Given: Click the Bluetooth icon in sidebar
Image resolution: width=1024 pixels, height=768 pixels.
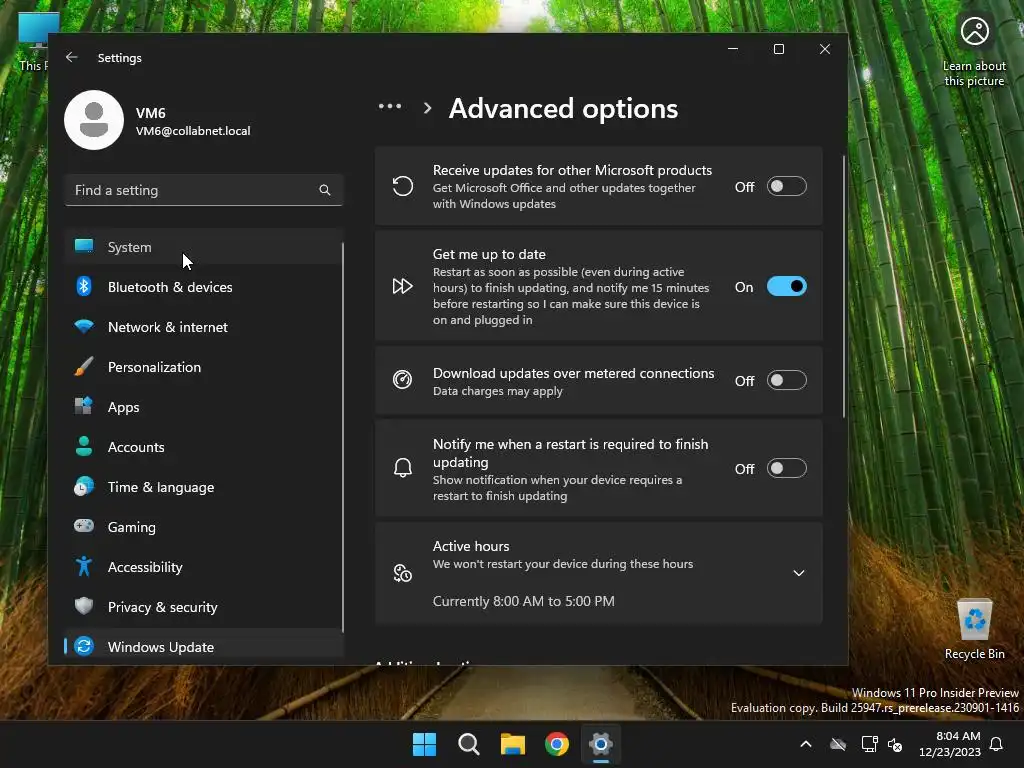Looking at the screenshot, I should pyautogui.click(x=84, y=286).
